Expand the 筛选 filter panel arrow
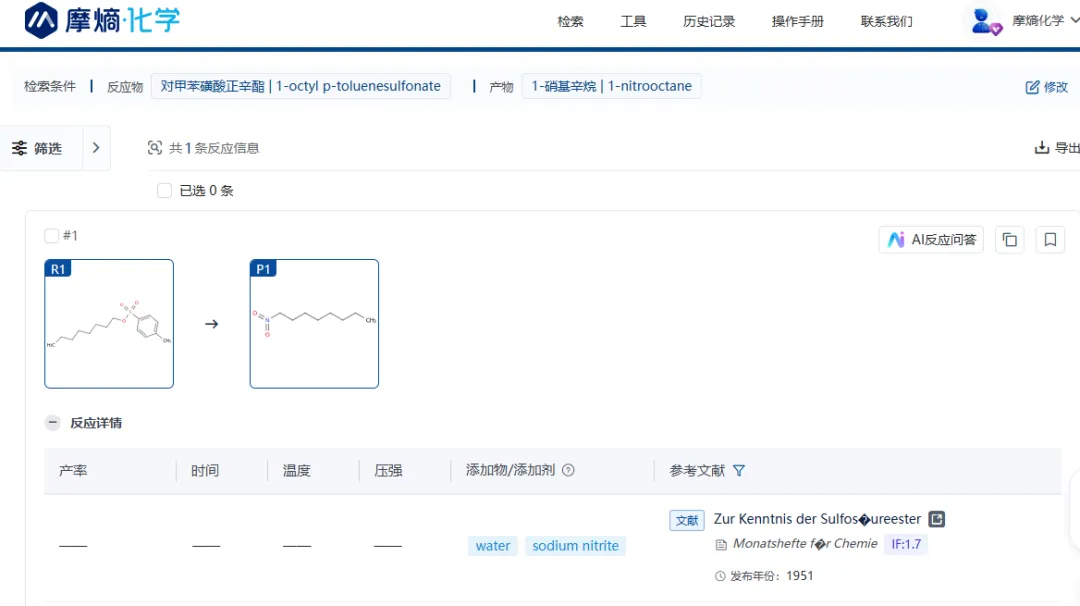Image resolution: width=1080 pixels, height=606 pixels. 96,148
